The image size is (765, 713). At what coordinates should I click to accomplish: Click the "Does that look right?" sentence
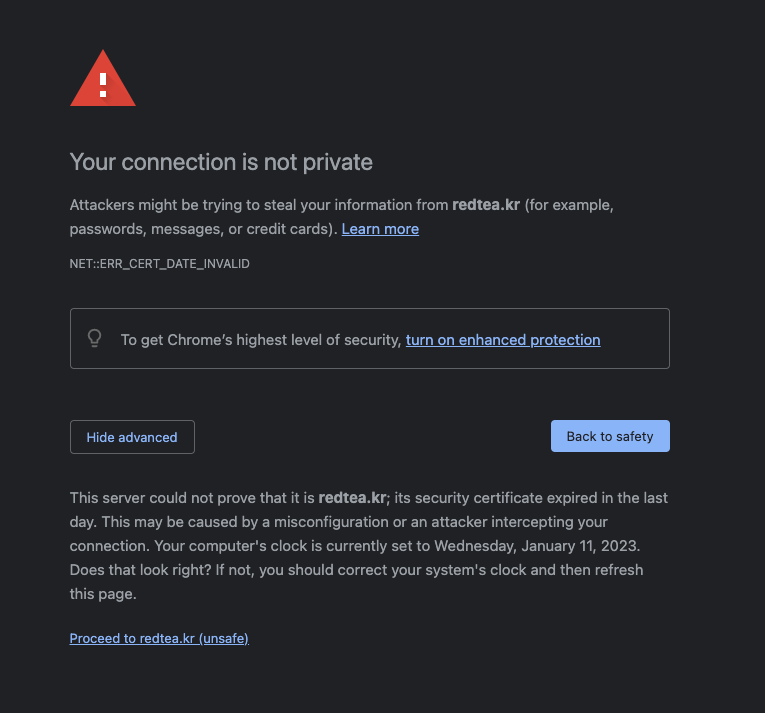(145, 570)
